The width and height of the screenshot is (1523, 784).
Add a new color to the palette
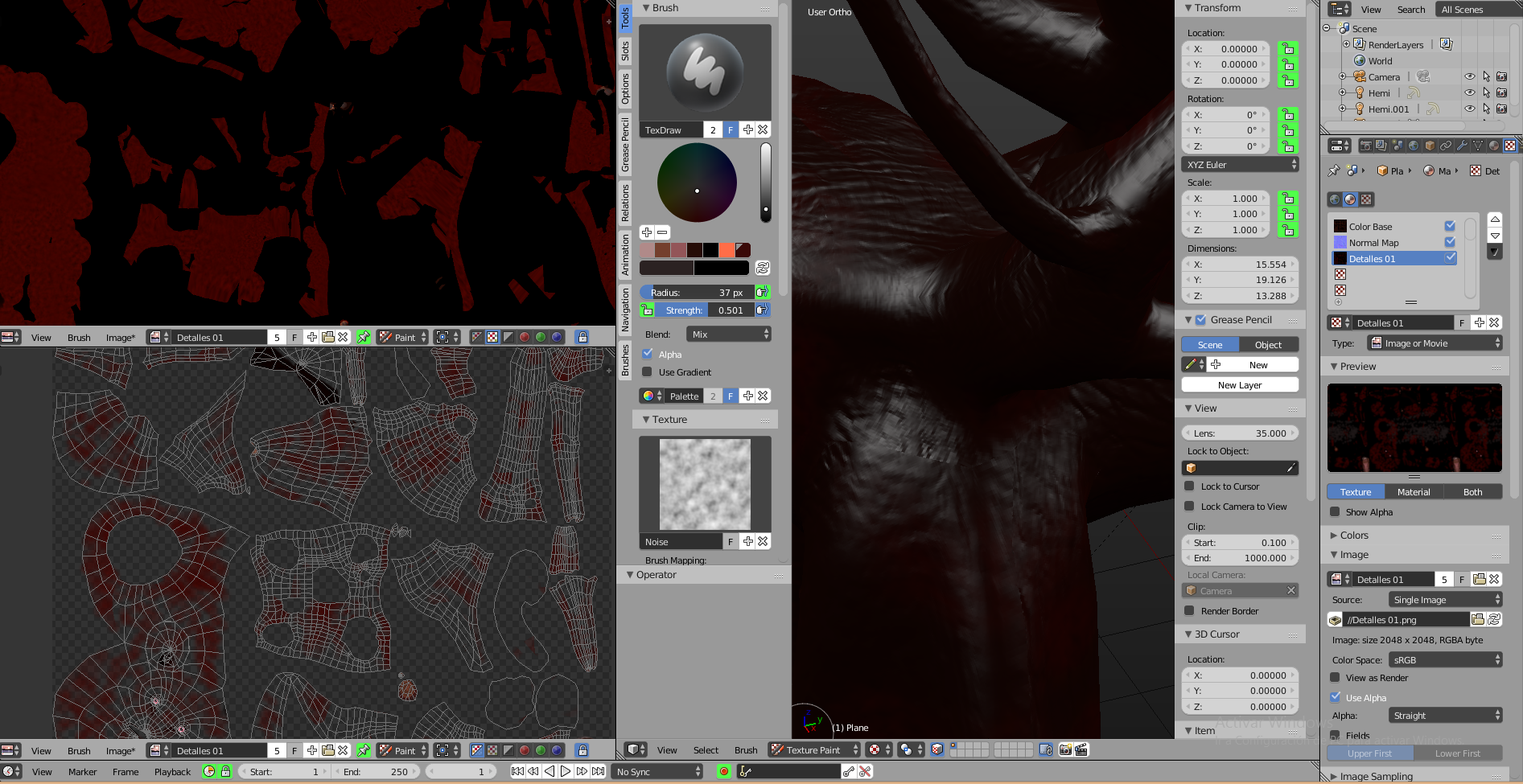point(647,232)
